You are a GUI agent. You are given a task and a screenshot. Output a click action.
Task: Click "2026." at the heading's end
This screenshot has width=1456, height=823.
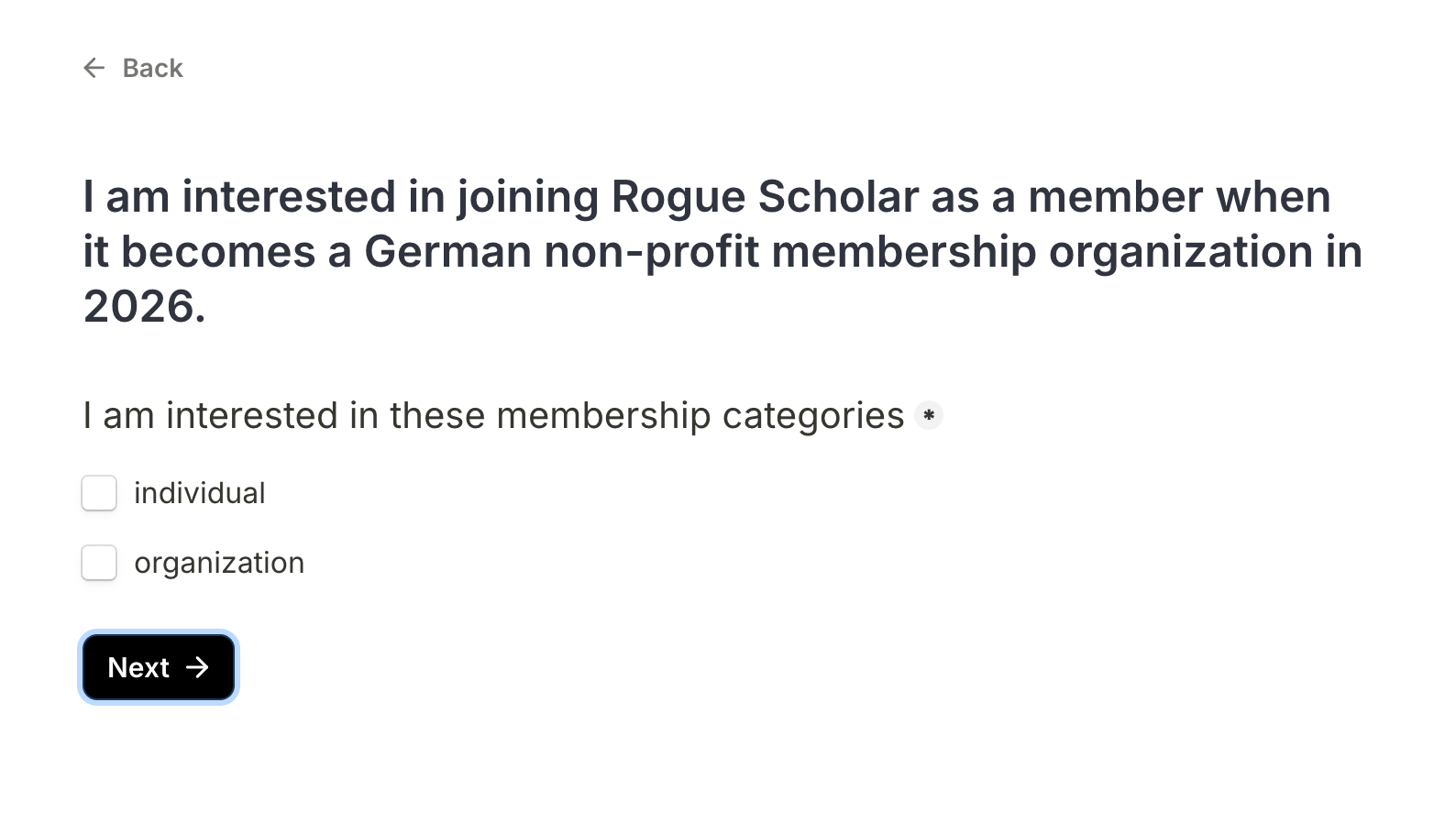[x=144, y=306]
